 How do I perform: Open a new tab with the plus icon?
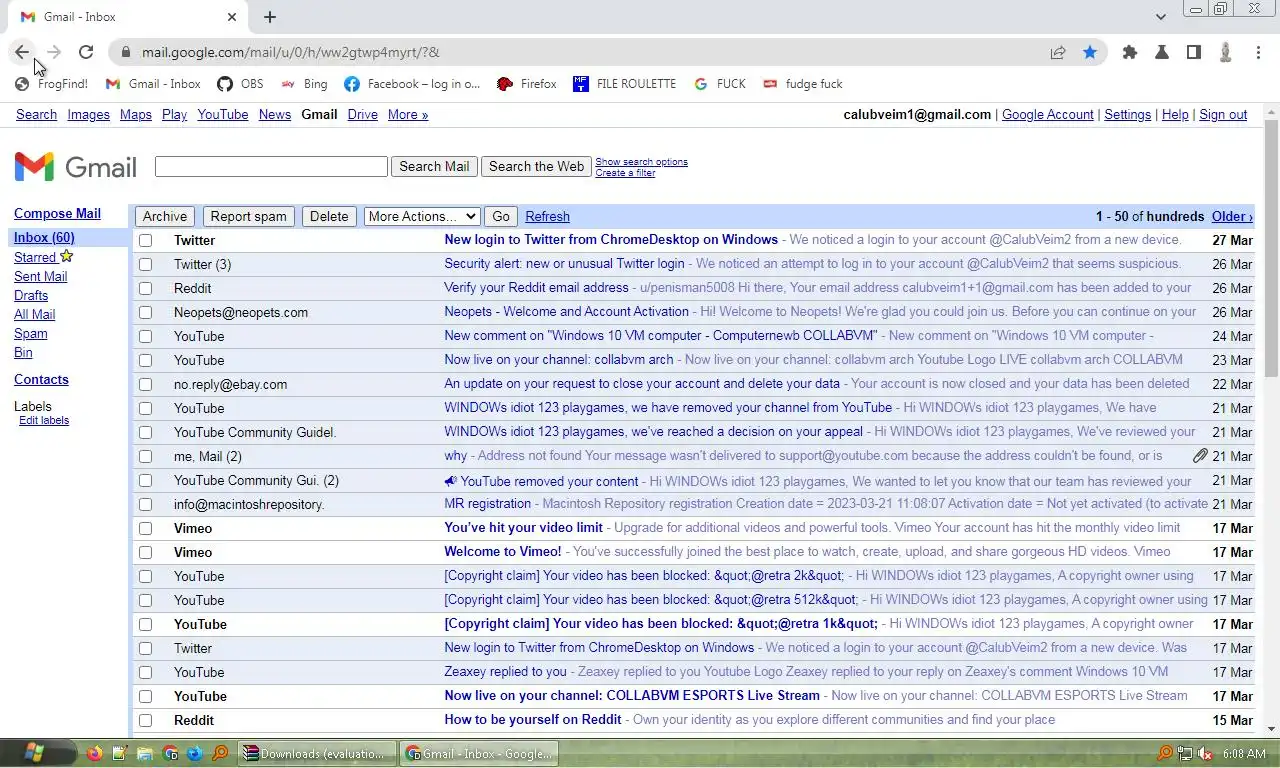(x=270, y=17)
